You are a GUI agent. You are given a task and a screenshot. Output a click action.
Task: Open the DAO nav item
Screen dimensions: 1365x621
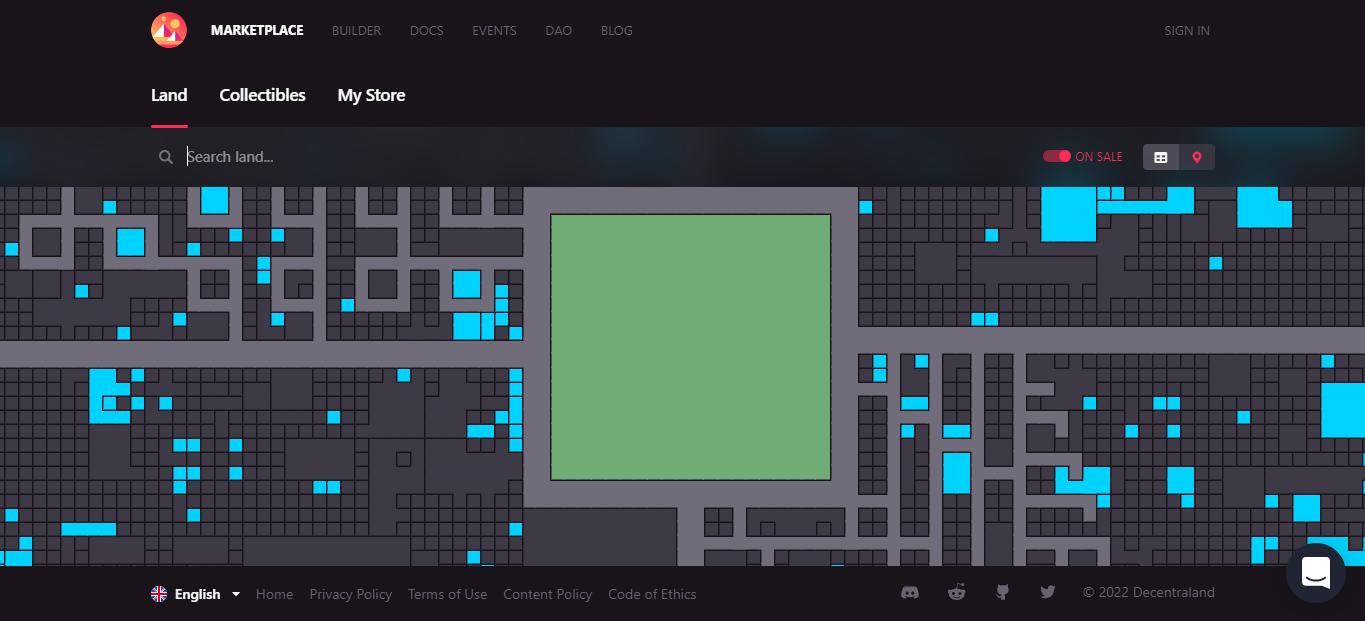[x=559, y=31]
